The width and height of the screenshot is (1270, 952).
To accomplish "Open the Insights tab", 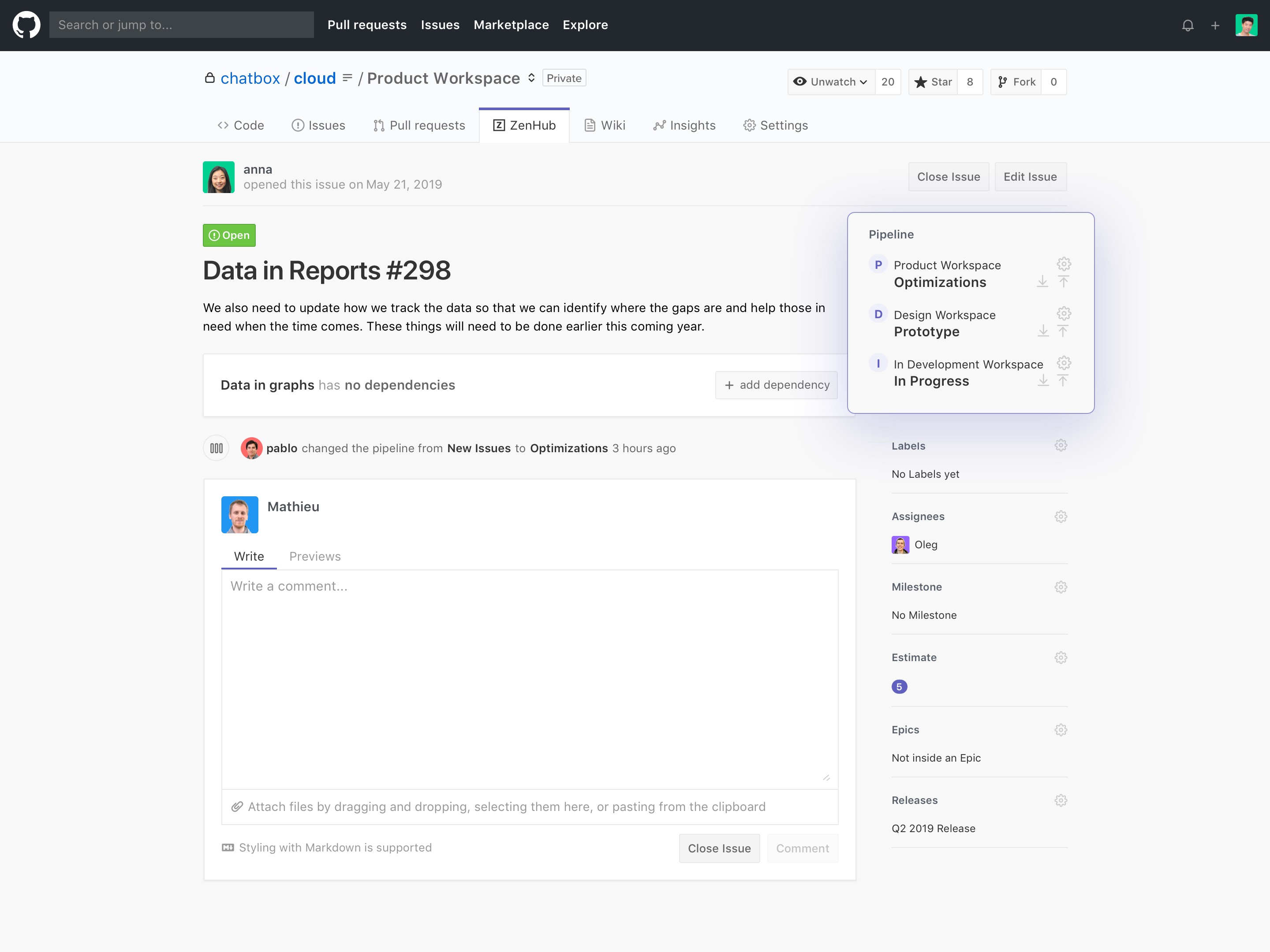I will click(x=684, y=125).
